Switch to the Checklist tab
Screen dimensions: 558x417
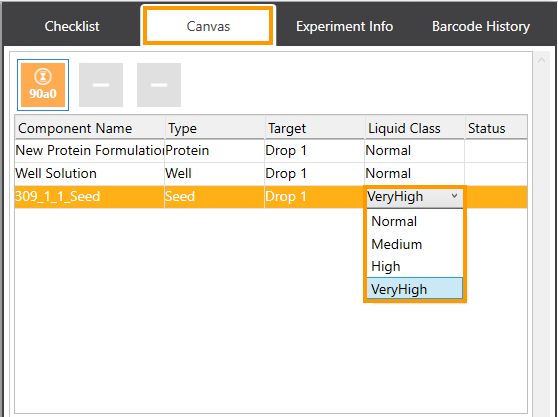pyautogui.click(x=72, y=26)
